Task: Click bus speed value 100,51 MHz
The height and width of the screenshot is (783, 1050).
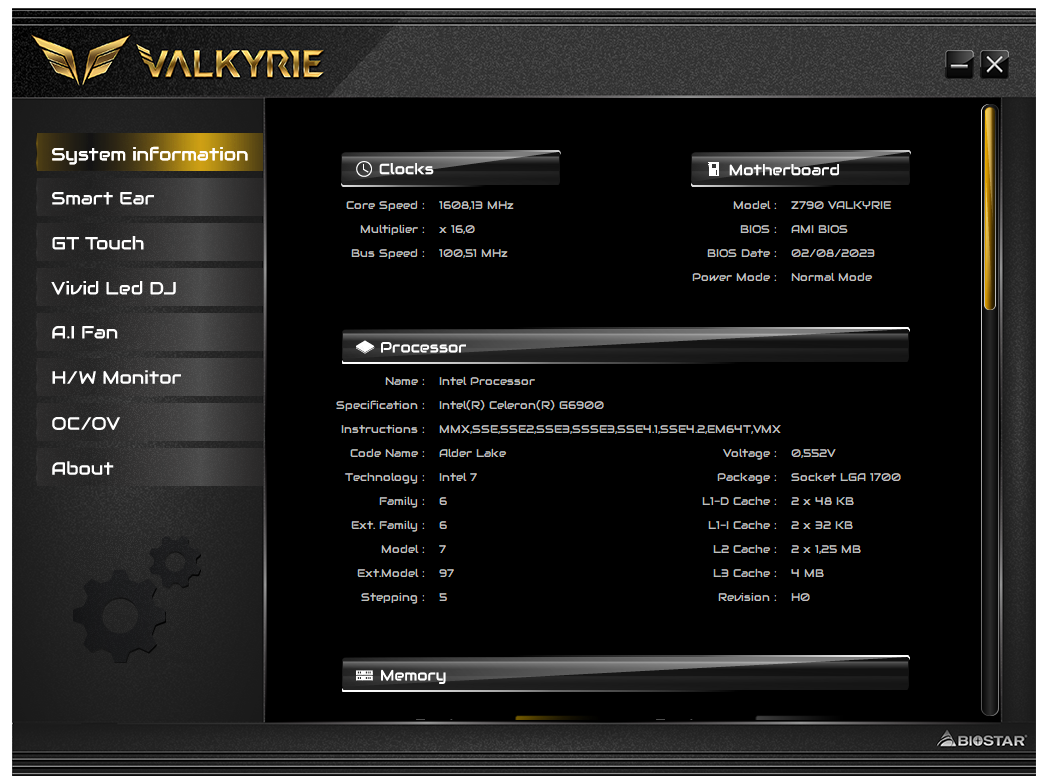Action: pyautogui.click(x=473, y=253)
